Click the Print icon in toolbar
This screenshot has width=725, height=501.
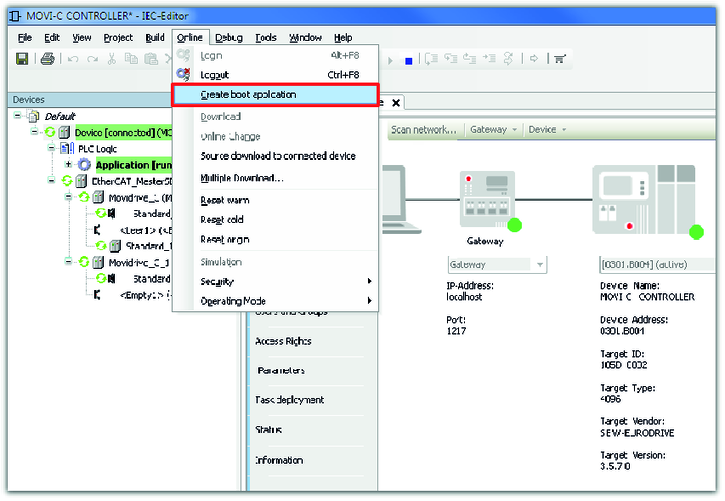pos(47,59)
